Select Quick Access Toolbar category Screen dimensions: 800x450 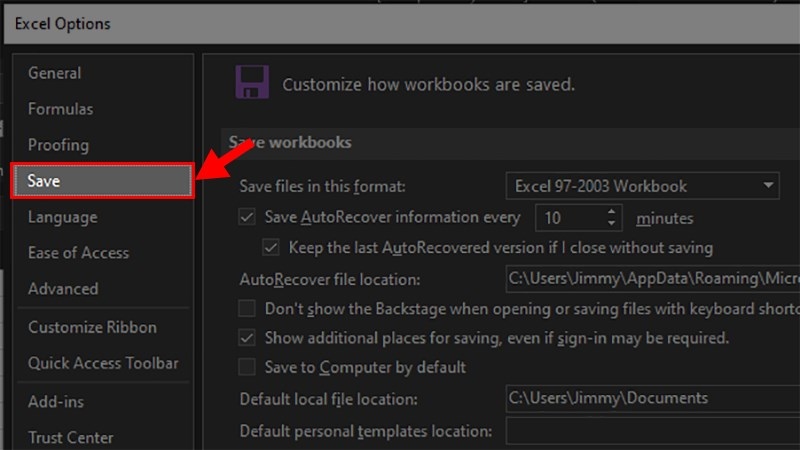tap(103, 363)
